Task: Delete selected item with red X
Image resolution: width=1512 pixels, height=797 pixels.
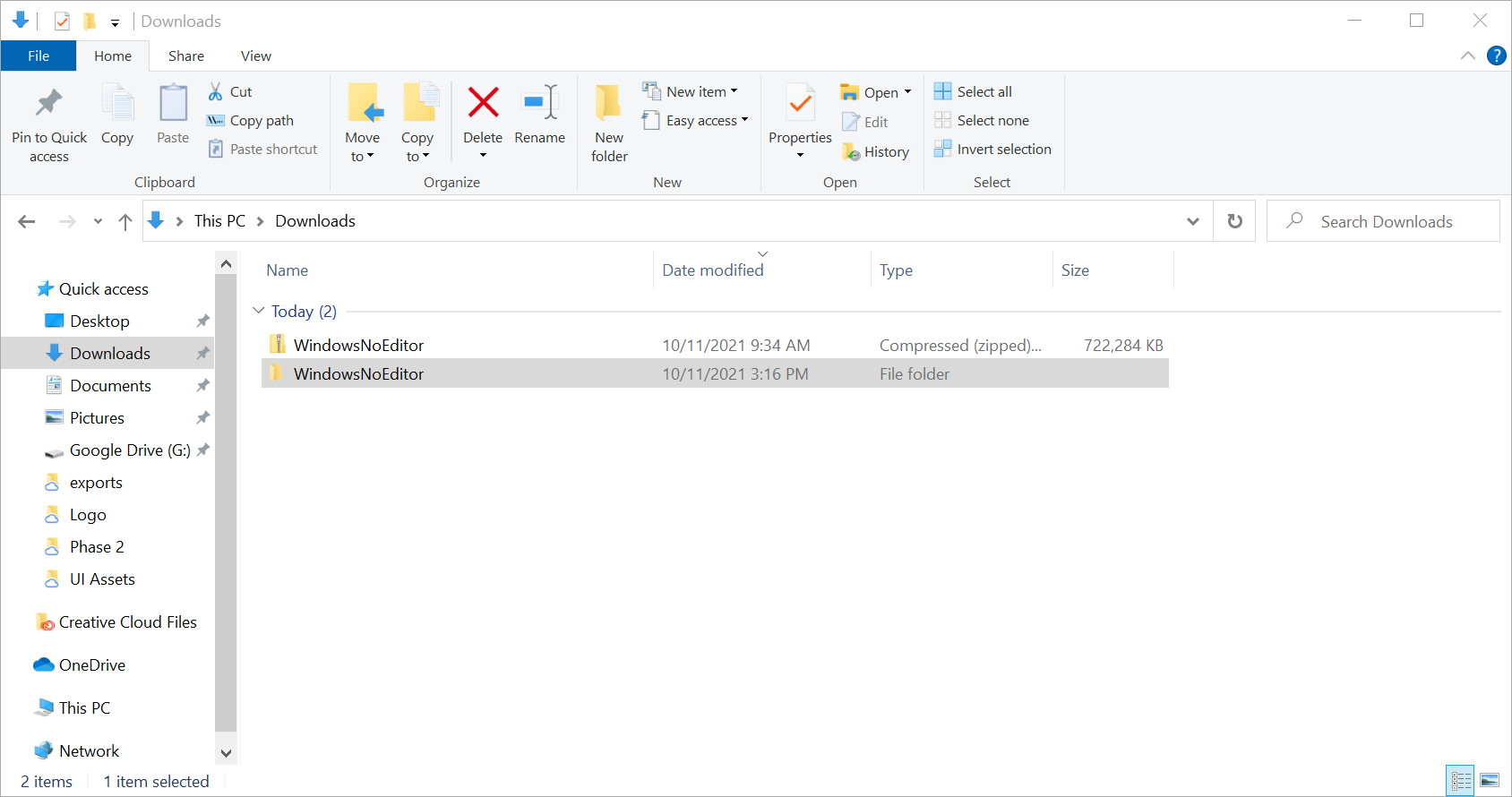Action: (483, 102)
